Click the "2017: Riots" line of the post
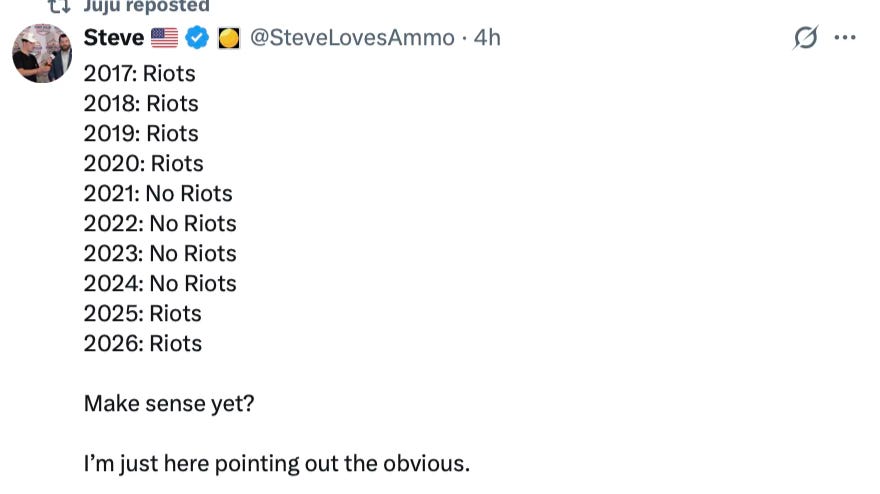Image resolution: width=880 pixels, height=494 pixels. coord(139,73)
